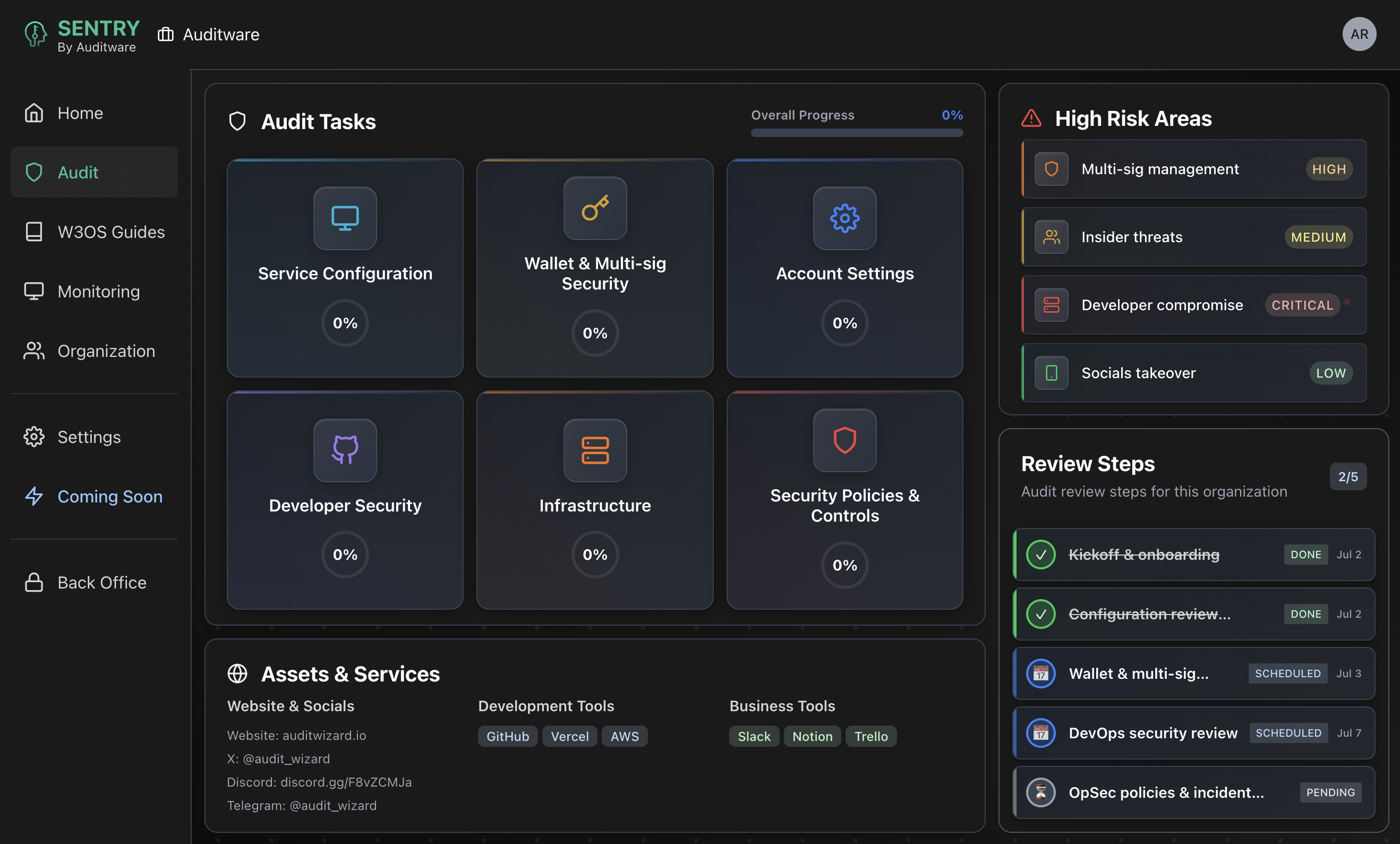Open the Coming Soon link
Screen dimensions: 1400x844
pyautogui.click(x=95, y=496)
